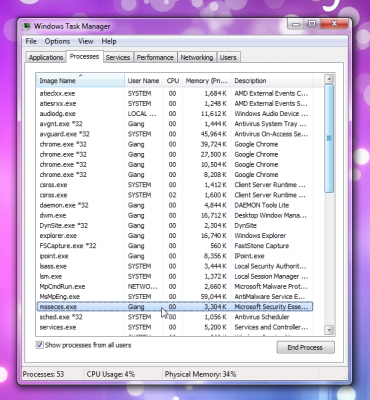
Task: Select the atiesrxx.exe process row
Action: 174,103
